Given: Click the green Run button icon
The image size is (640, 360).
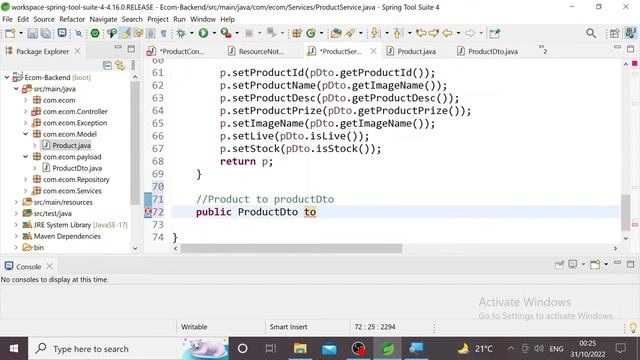Looking at the screenshot, I should (x=203, y=33).
